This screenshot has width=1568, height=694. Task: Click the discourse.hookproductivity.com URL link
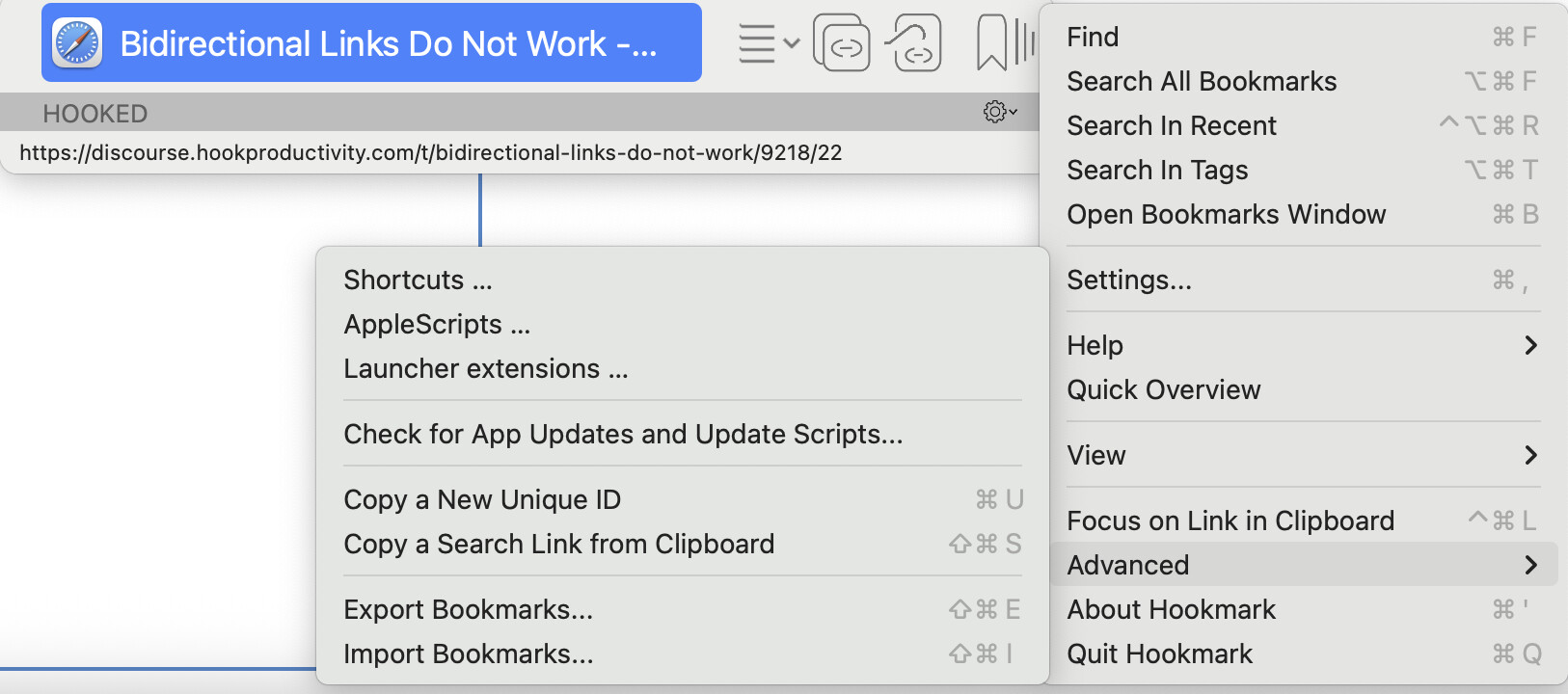tap(430, 152)
